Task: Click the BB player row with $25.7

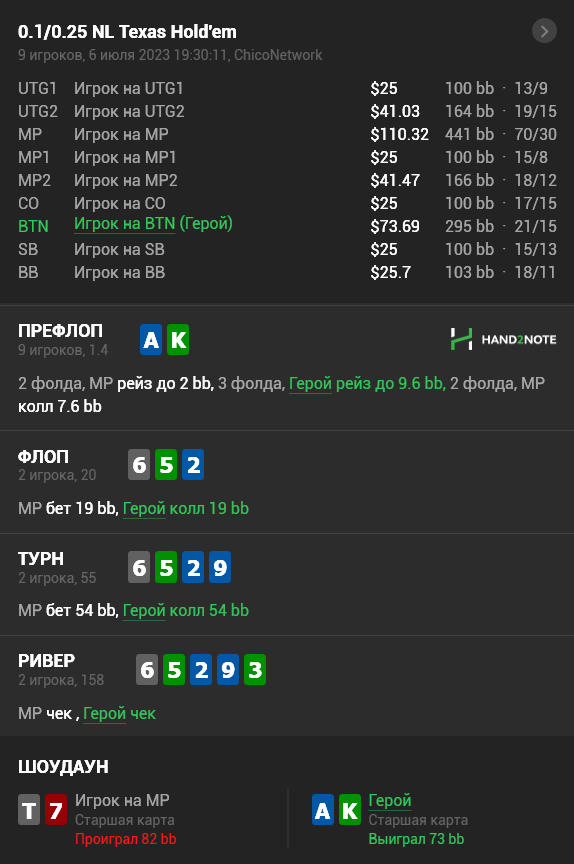Action: (x=287, y=272)
